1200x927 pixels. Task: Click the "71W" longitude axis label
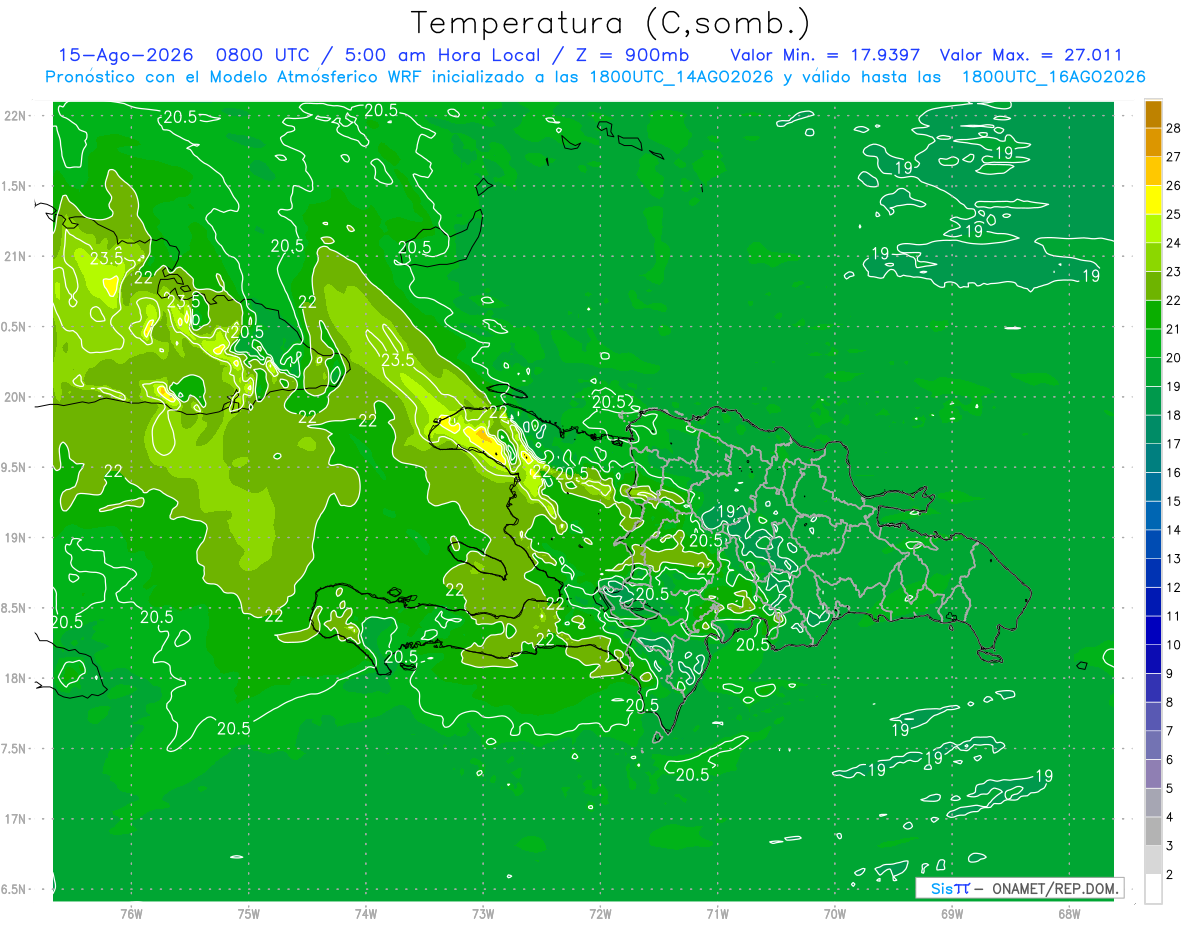pyautogui.click(x=717, y=914)
